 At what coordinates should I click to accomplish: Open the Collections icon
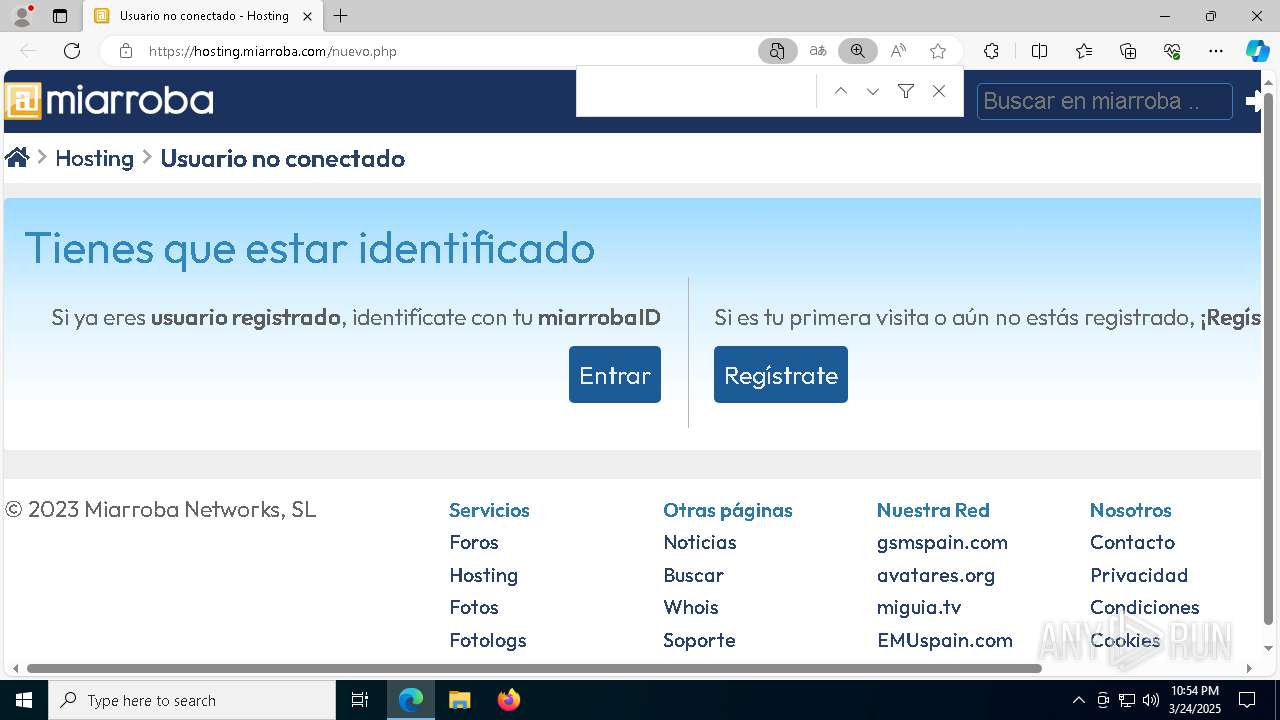[x=1128, y=51]
